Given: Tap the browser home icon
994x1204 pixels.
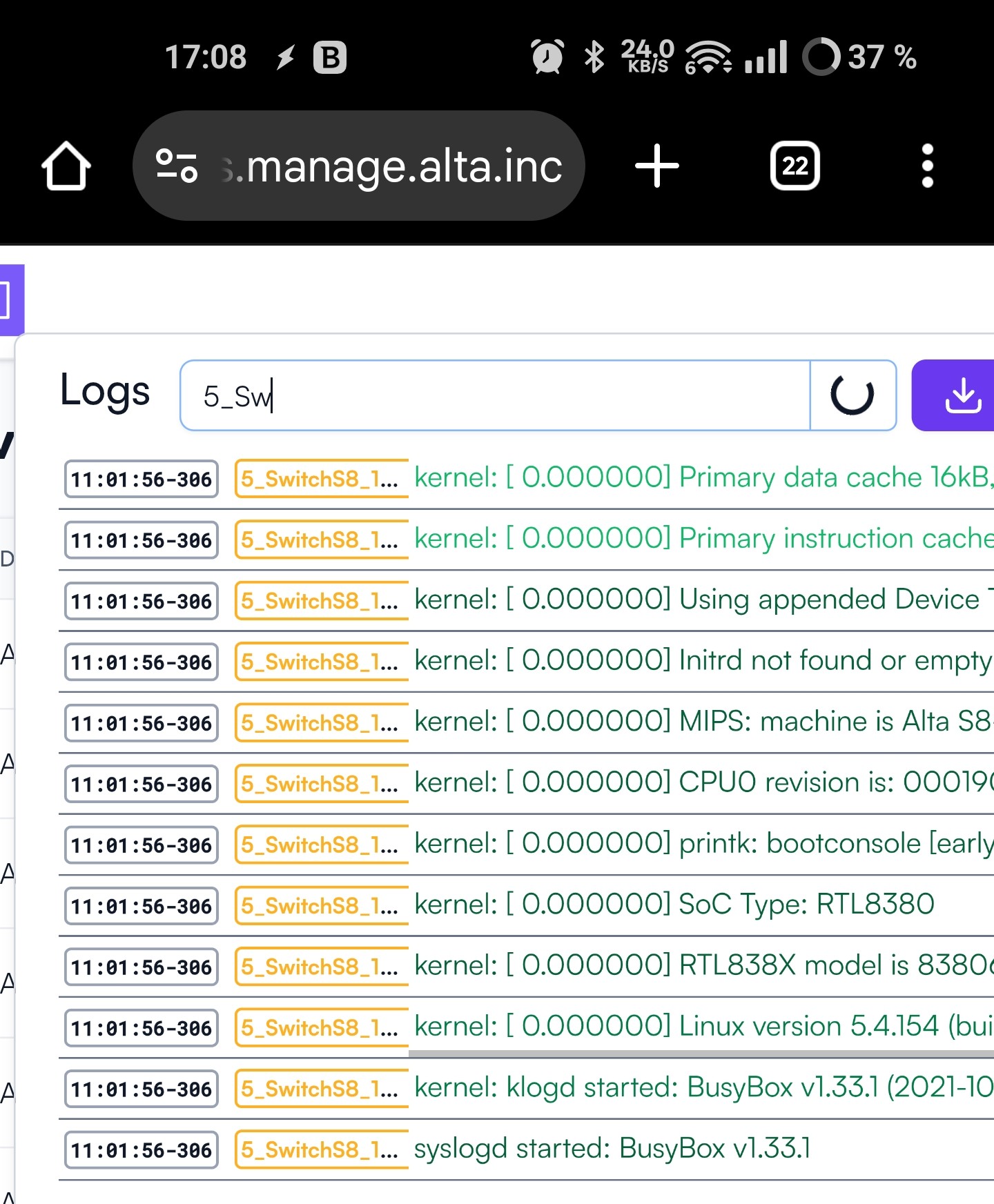Looking at the screenshot, I should tap(66, 166).
